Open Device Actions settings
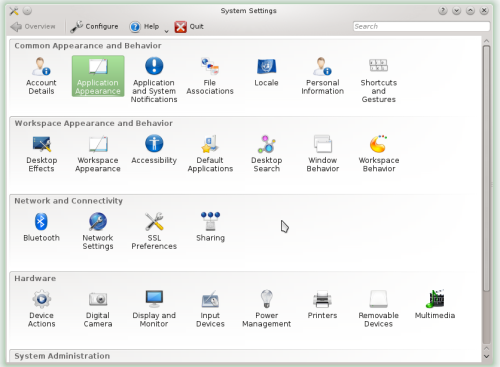The width and height of the screenshot is (500, 367). (x=41, y=309)
